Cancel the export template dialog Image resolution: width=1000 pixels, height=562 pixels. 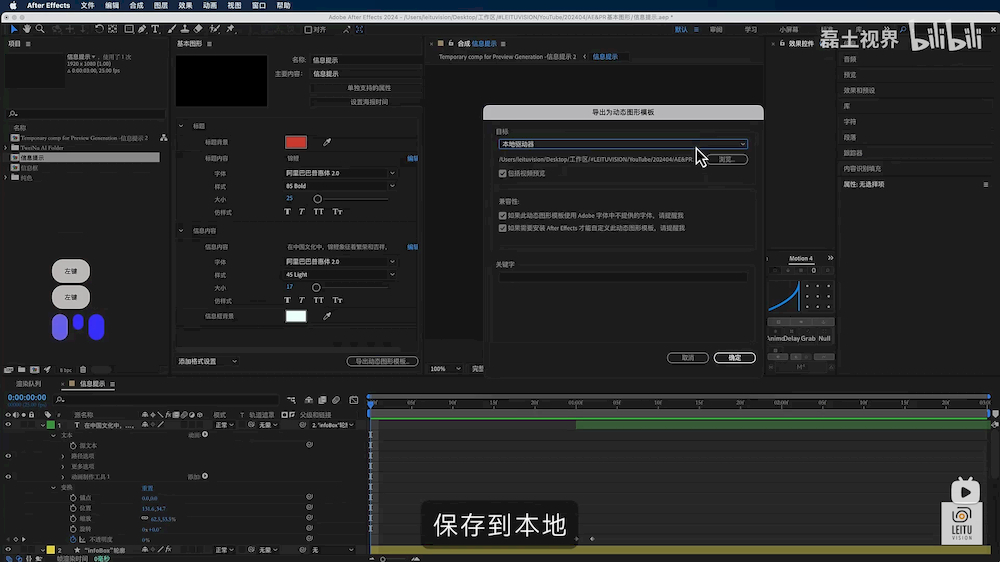pos(688,358)
